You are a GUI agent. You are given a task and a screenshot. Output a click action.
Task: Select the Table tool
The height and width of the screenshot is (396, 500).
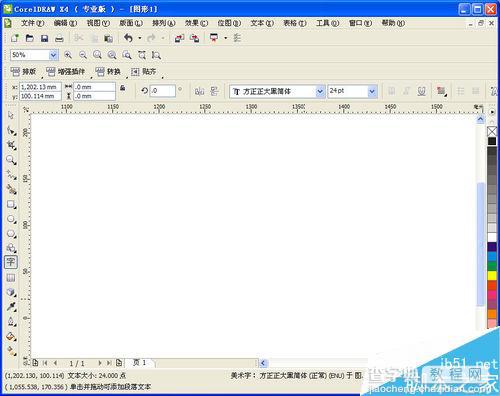click(11, 277)
